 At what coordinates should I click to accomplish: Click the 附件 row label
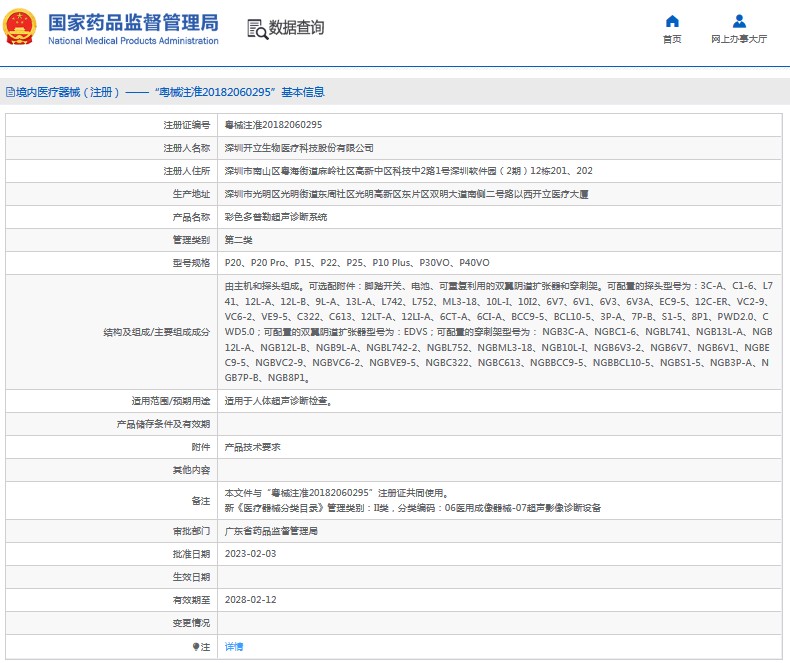(201, 447)
